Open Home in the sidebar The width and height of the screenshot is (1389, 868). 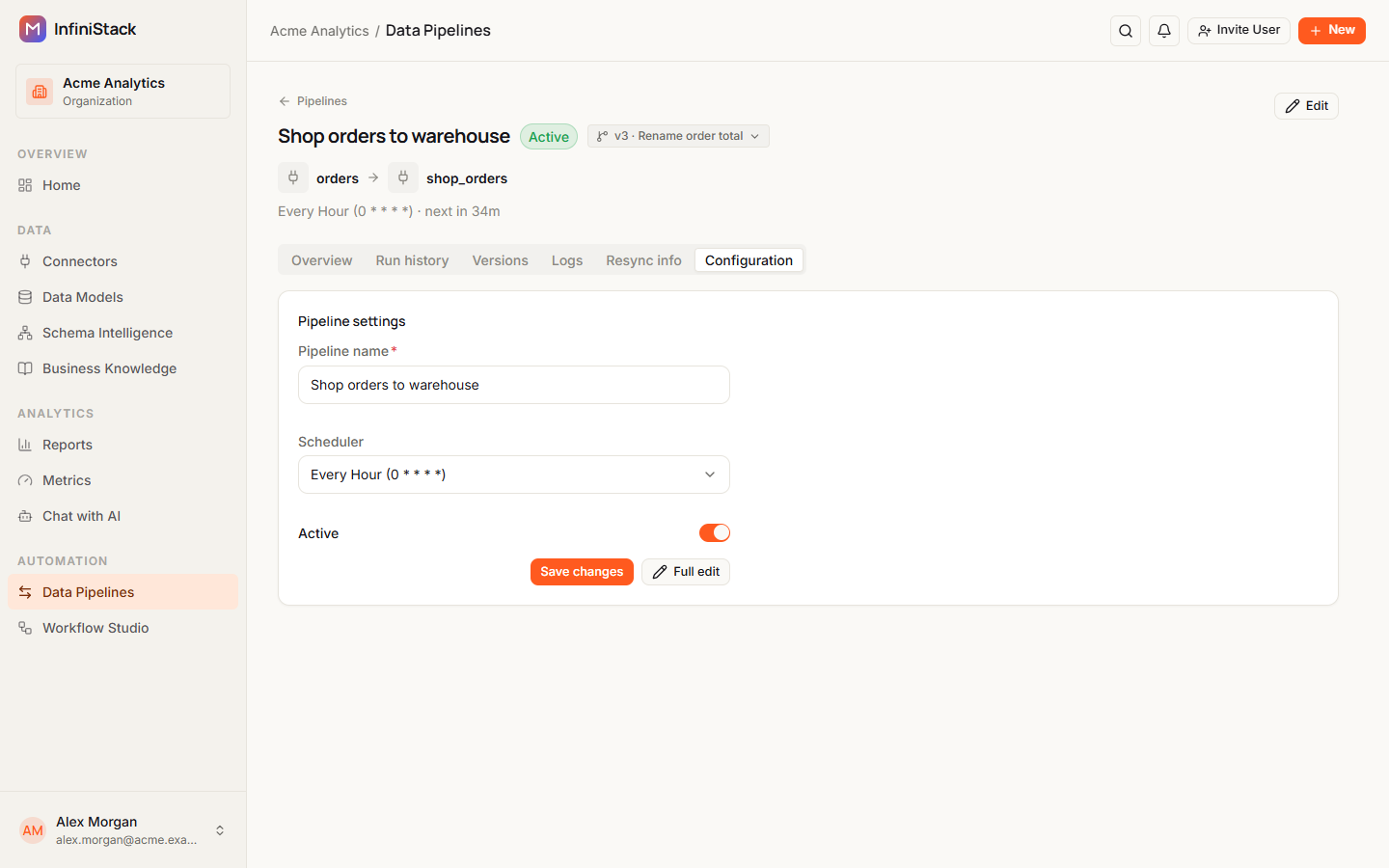[123, 185]
